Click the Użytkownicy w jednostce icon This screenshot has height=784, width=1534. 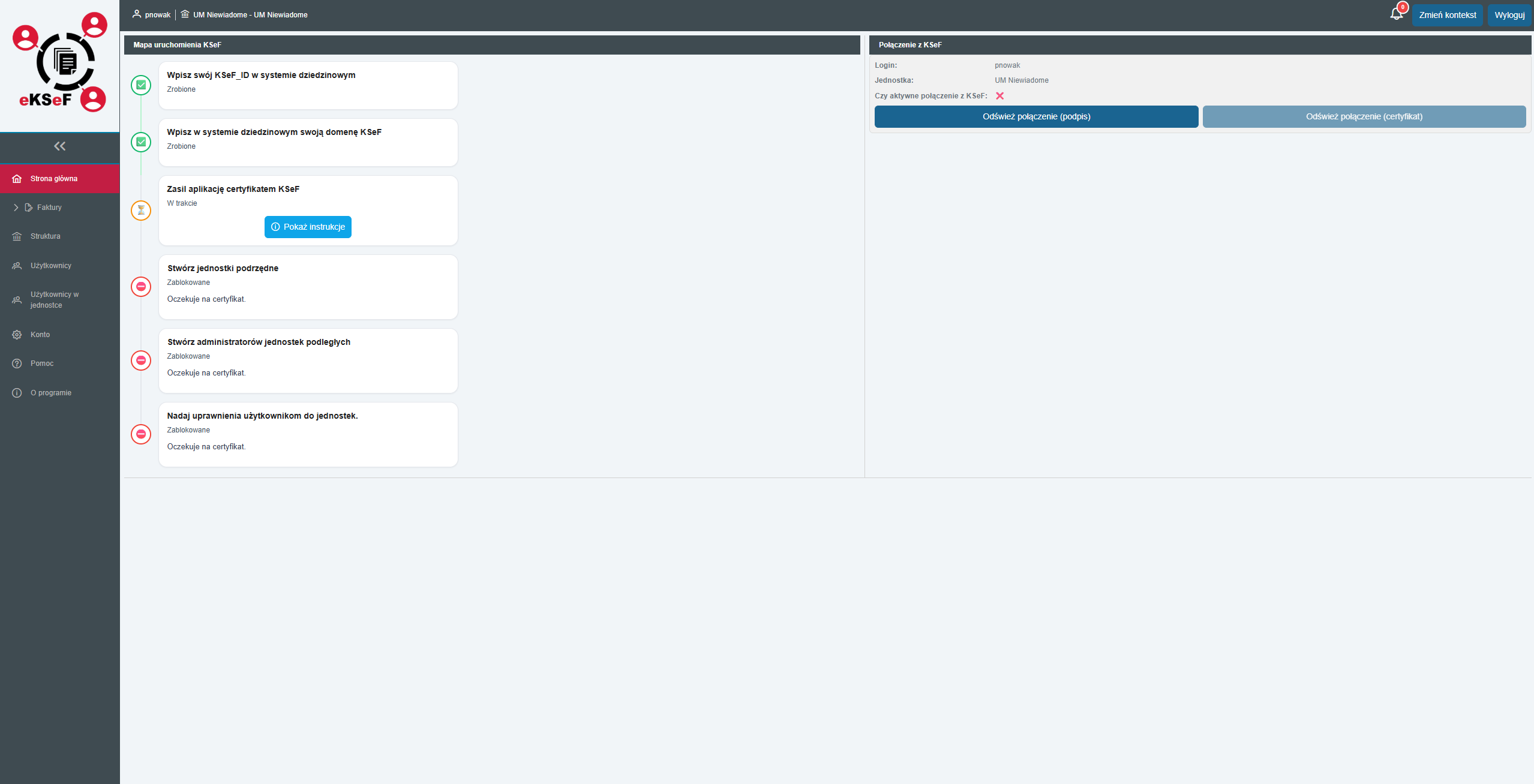tap(17, 300)
